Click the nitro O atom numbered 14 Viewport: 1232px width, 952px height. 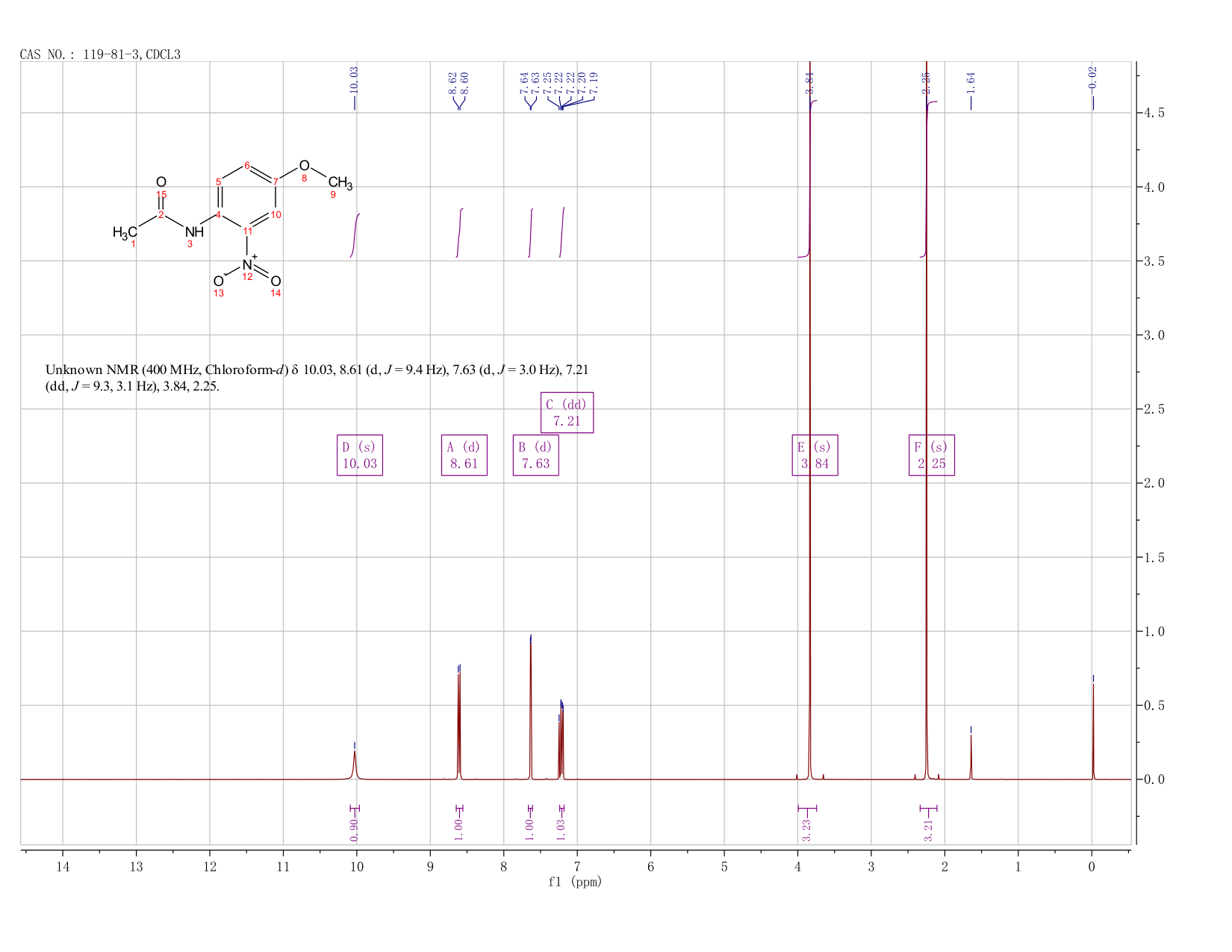point(276,281)
